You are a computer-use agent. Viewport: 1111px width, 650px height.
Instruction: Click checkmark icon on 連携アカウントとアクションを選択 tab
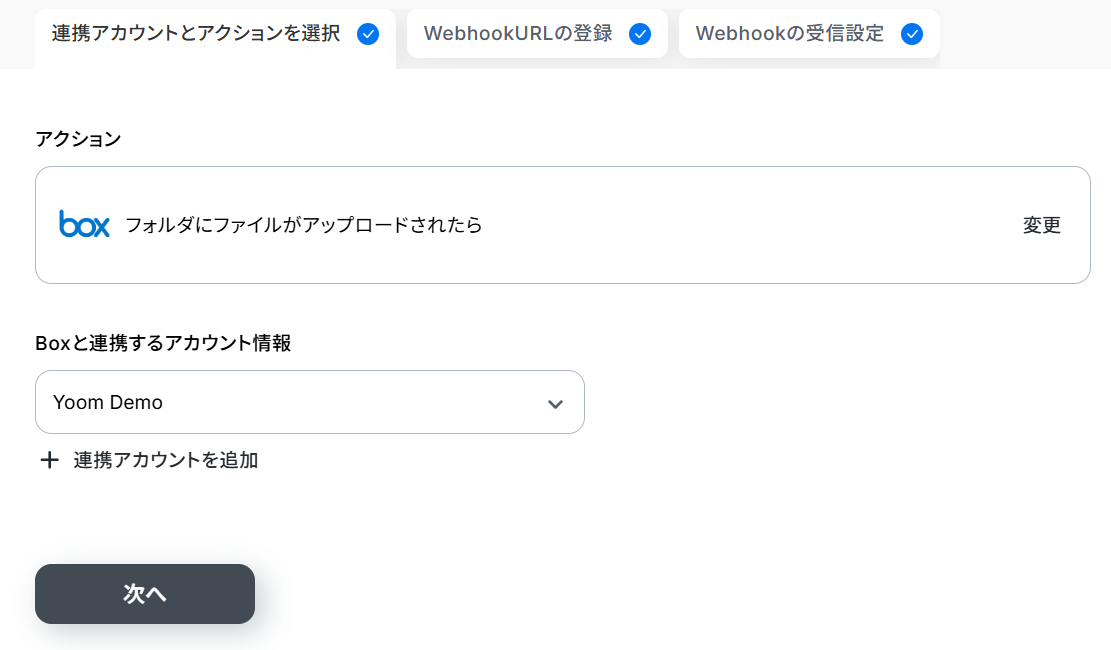[368, 34]
